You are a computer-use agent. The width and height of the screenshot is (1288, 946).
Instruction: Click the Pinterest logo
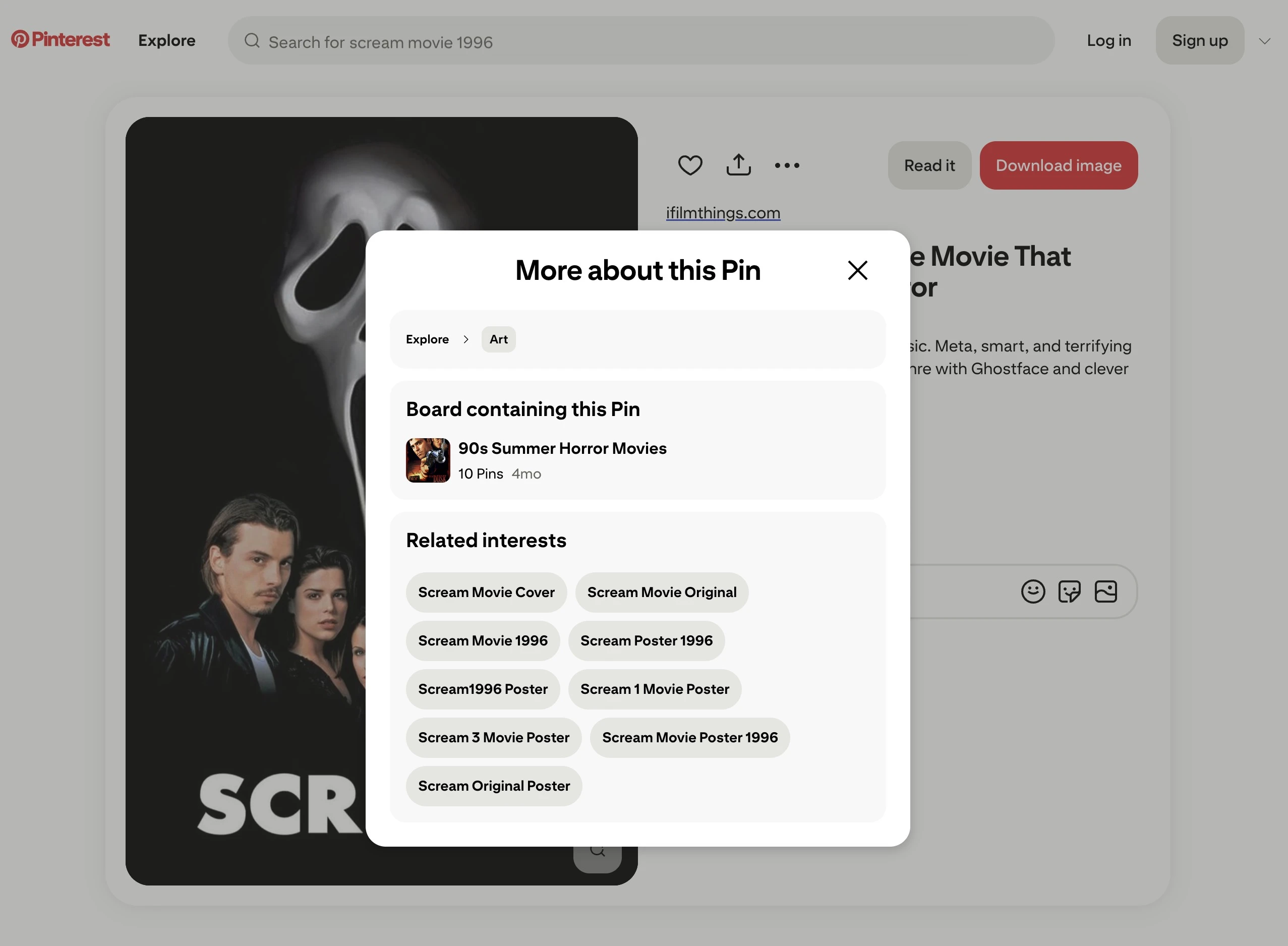point(60,39)
